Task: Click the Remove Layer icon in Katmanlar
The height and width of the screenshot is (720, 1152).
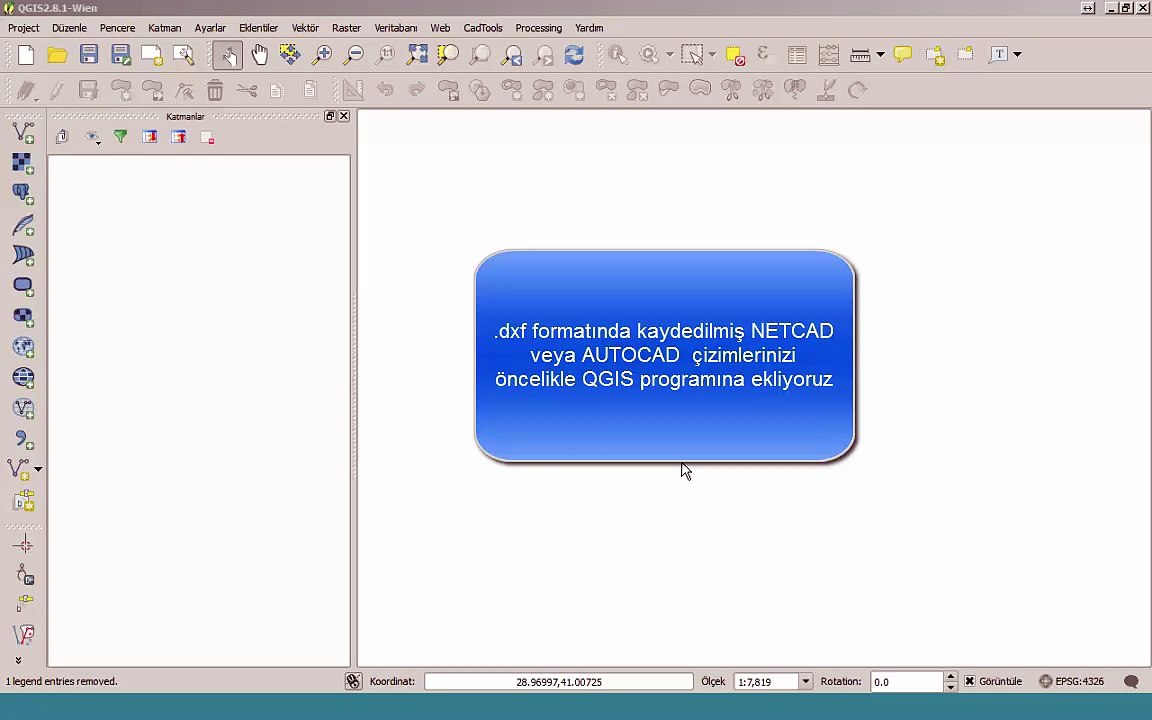Action: click(x=207, y=137)
